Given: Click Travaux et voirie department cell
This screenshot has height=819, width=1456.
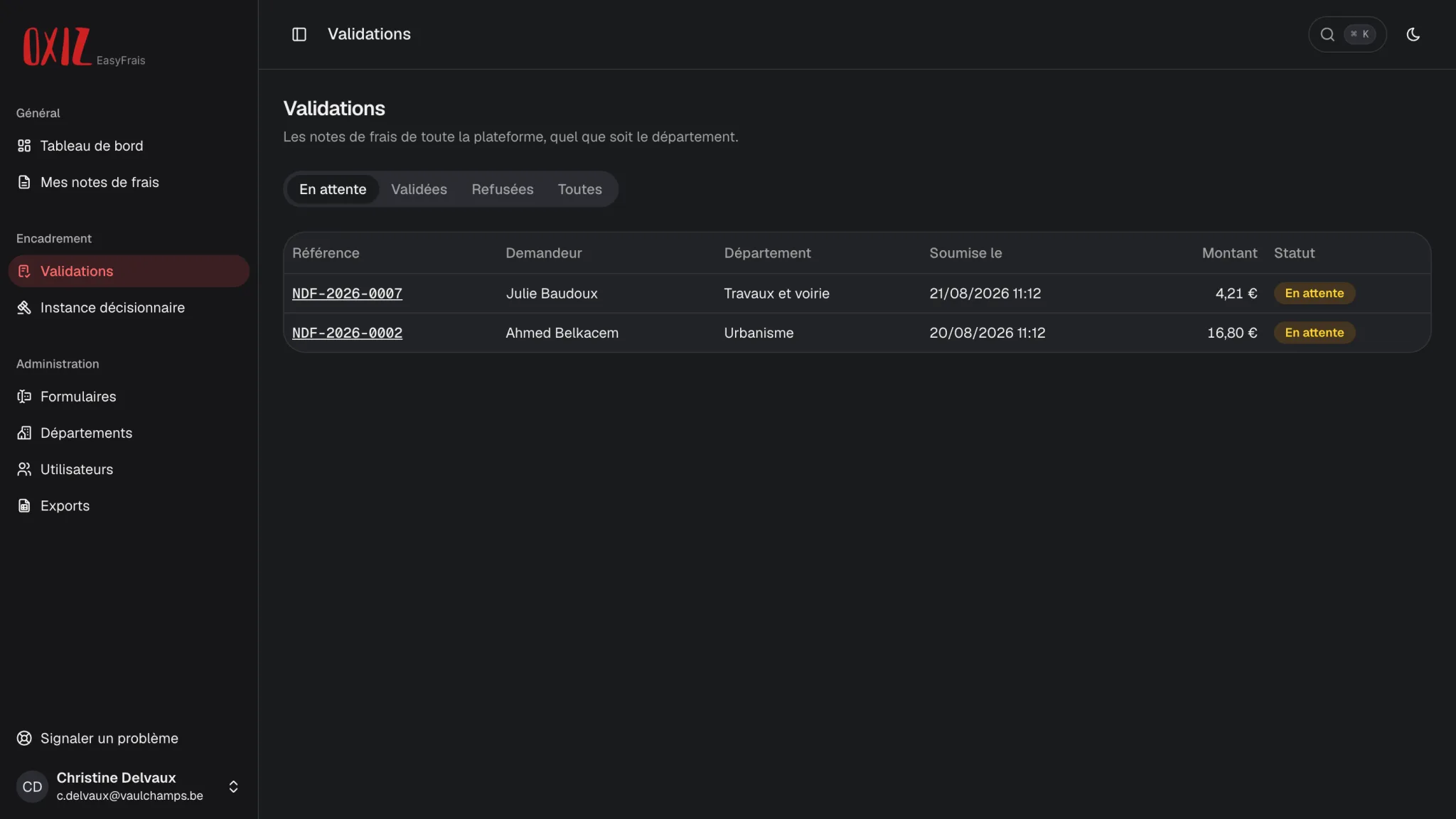Looking at the screenshot, I should click(776, 293).
